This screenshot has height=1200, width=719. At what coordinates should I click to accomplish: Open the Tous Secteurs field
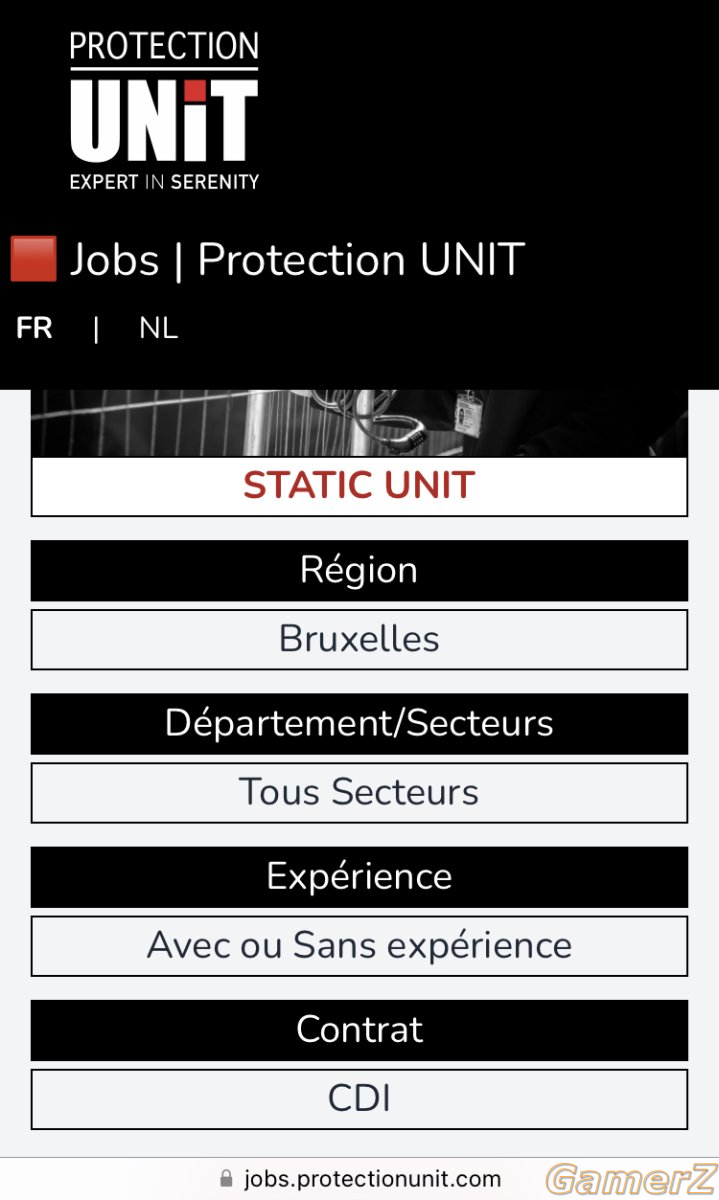359,792
